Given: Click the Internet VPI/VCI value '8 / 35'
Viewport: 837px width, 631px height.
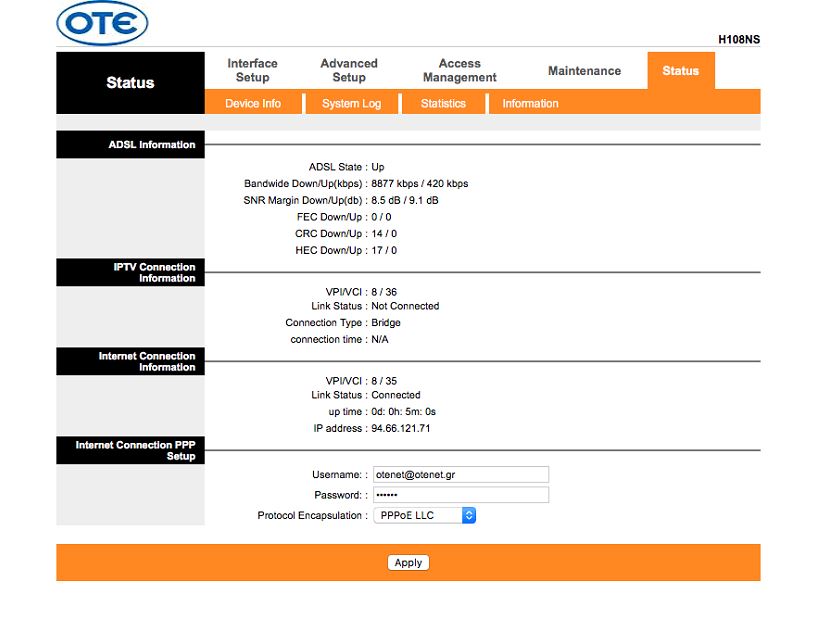Looking at the screenshot, I should coord(384,381).
